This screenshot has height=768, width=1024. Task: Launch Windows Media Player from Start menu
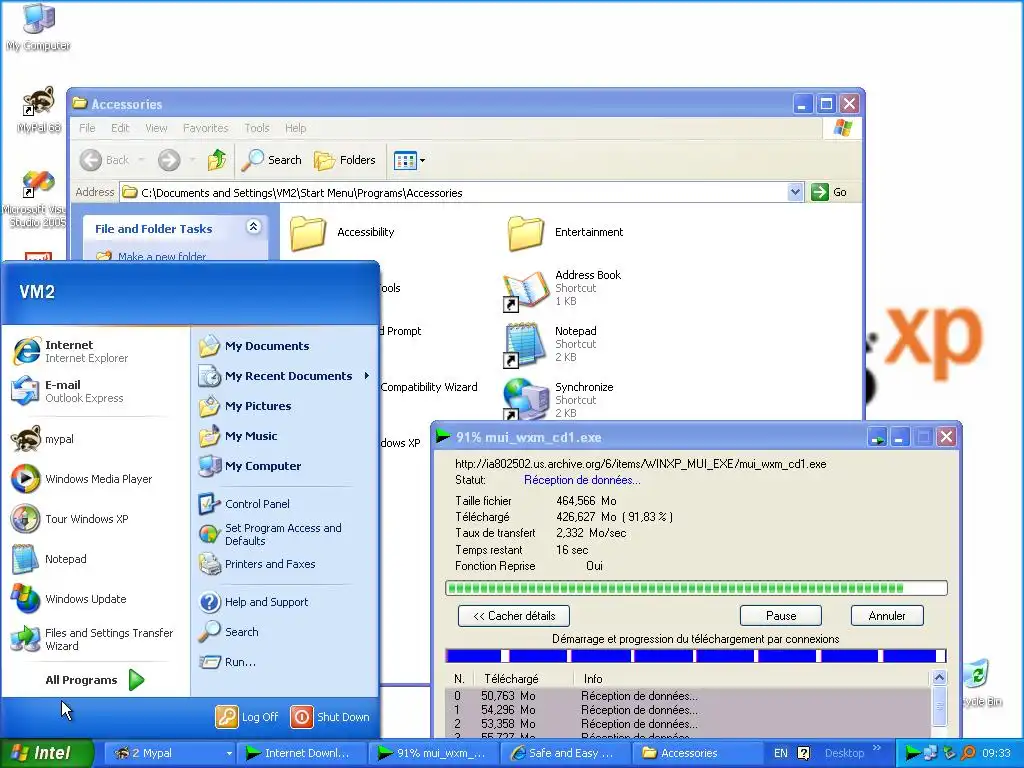(82, 479)
